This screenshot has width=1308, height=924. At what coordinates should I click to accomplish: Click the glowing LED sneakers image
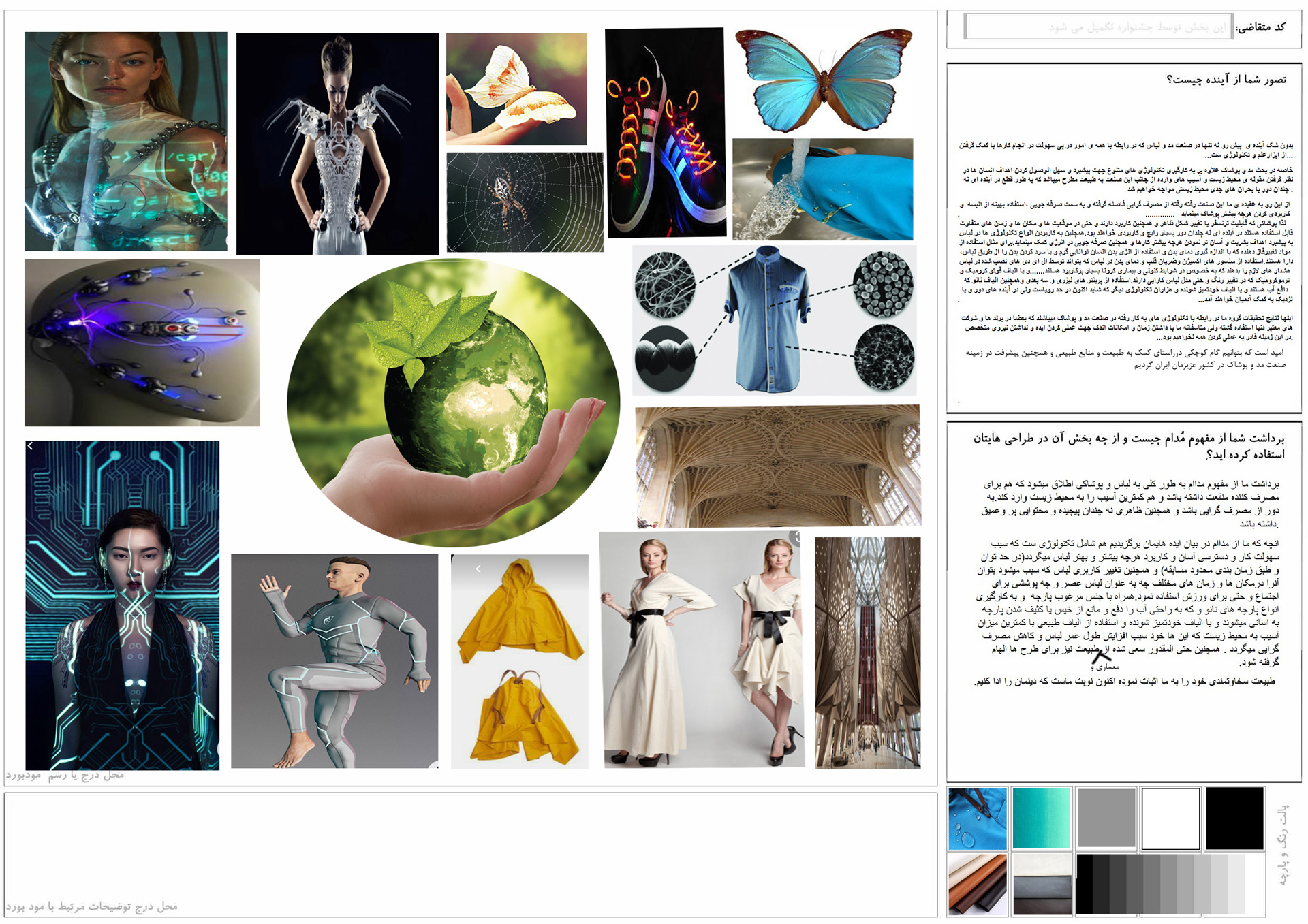(x=666, y=133)
